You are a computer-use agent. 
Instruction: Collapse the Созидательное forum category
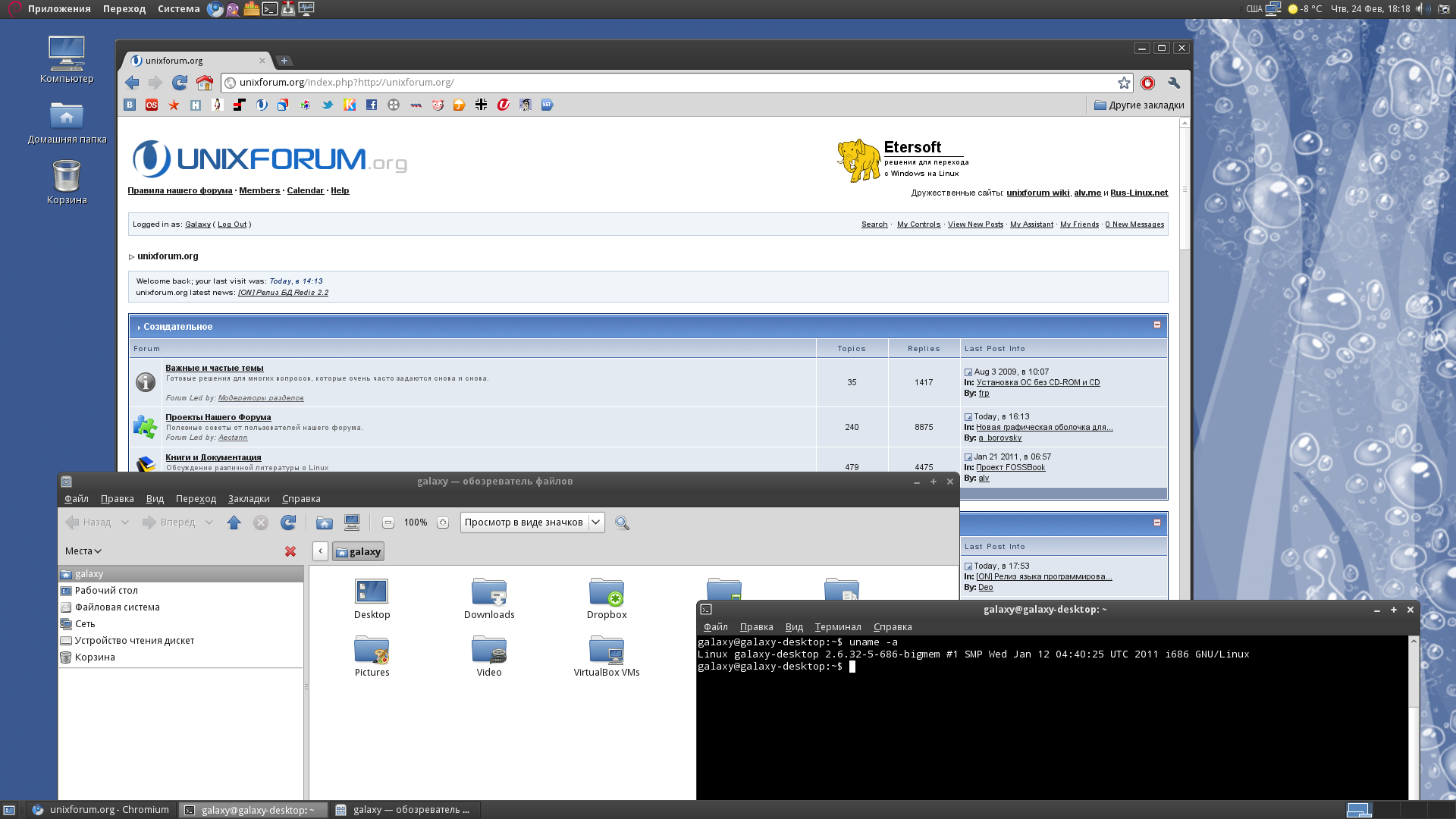coord(1157,325)
